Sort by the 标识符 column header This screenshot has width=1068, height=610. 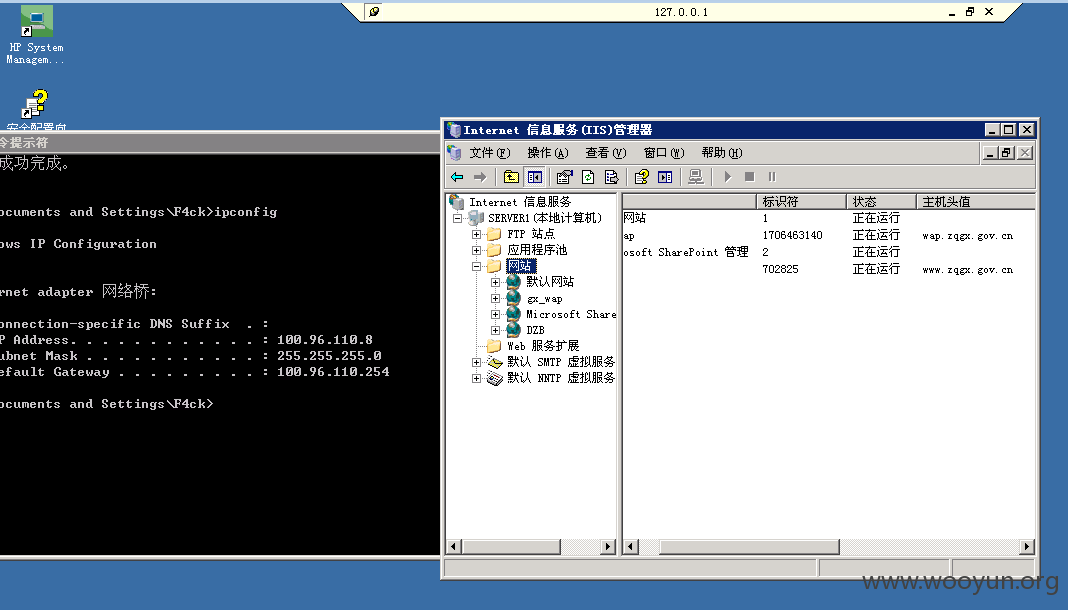tap(801, 202)
